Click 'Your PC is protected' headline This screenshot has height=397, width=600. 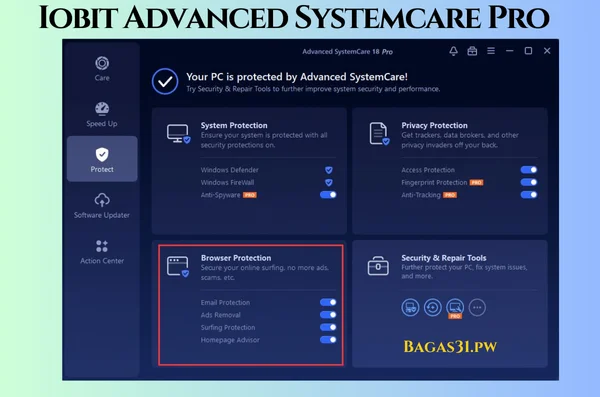[x=297, y=77]
